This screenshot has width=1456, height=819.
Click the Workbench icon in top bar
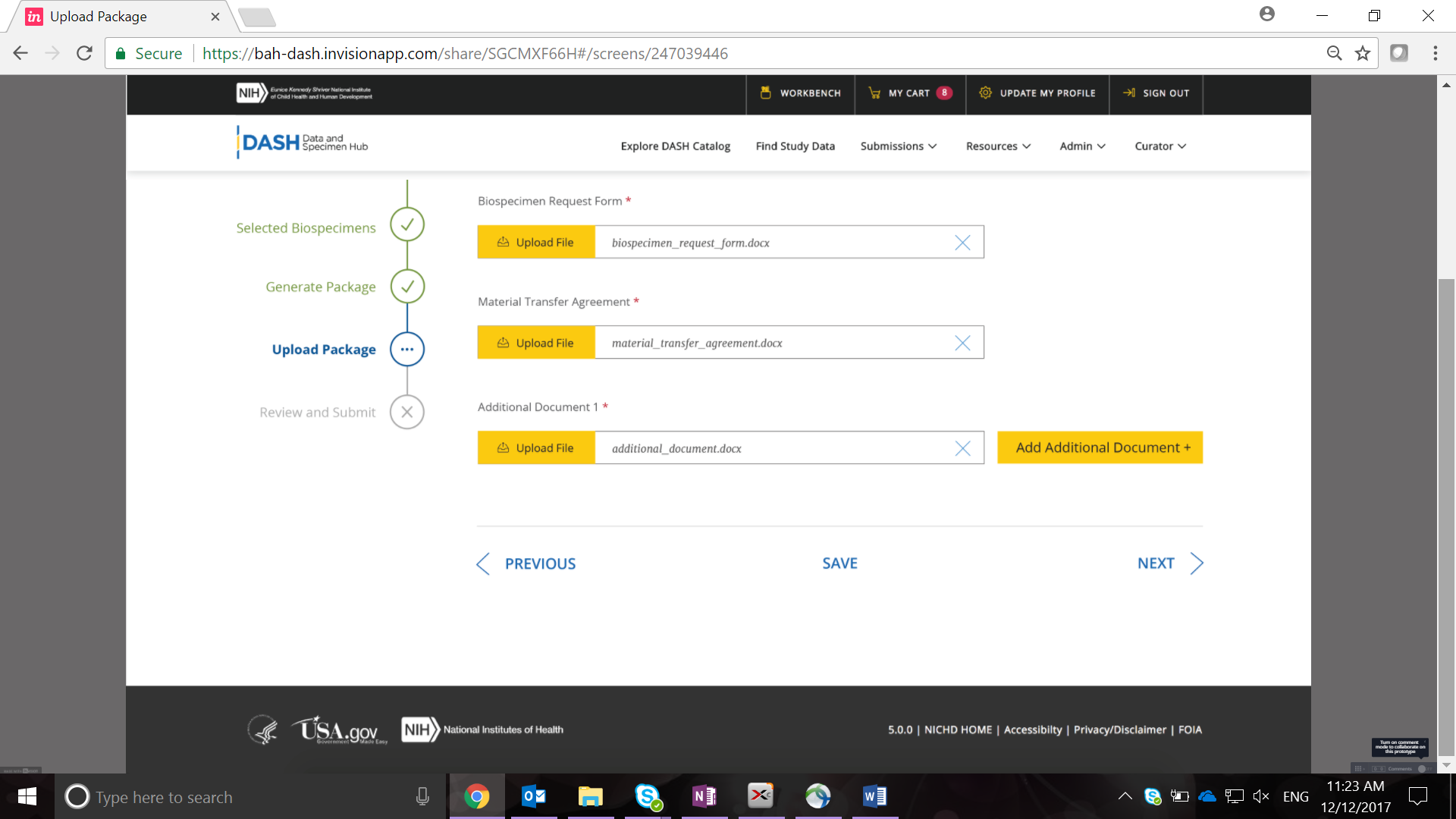[x=765, y=93]
